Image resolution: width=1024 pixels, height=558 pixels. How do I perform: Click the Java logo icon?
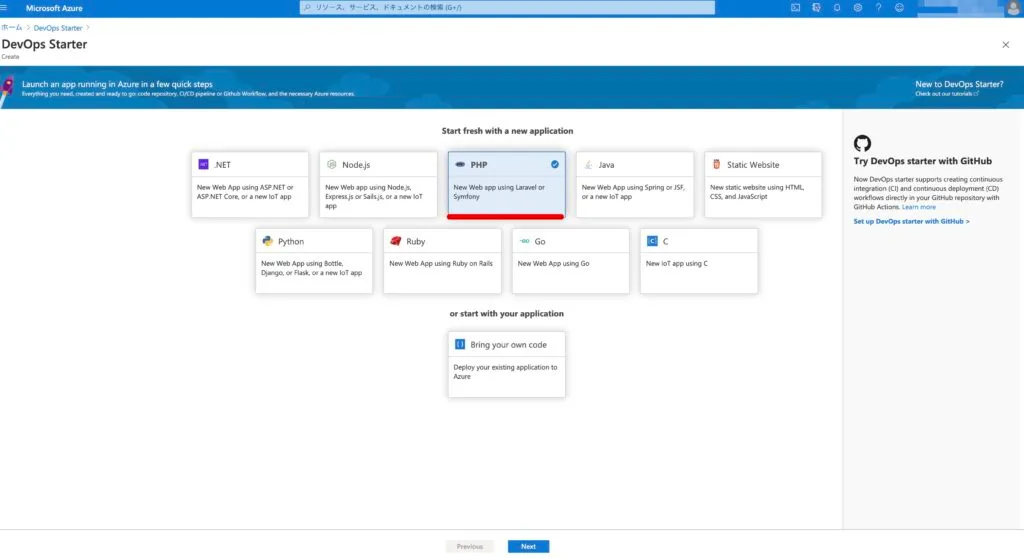[588, 165]
